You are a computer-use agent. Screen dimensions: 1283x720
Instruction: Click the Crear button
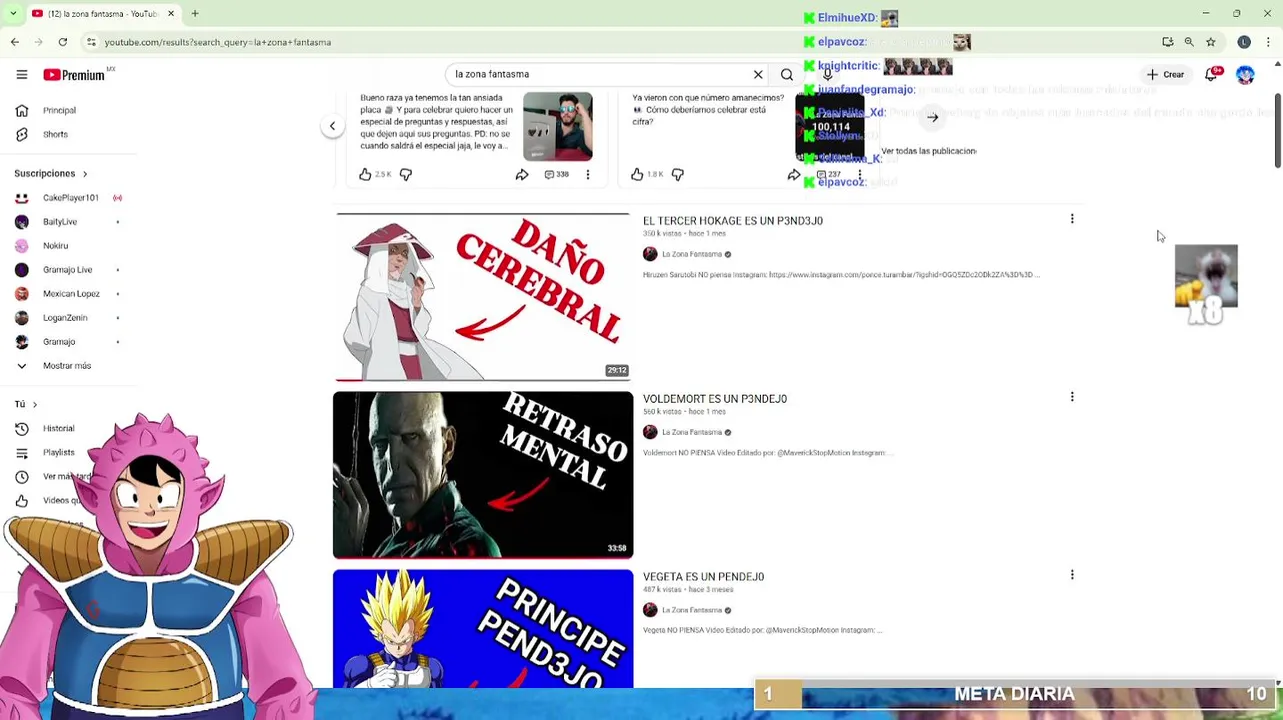click(x=1165, y=74)
